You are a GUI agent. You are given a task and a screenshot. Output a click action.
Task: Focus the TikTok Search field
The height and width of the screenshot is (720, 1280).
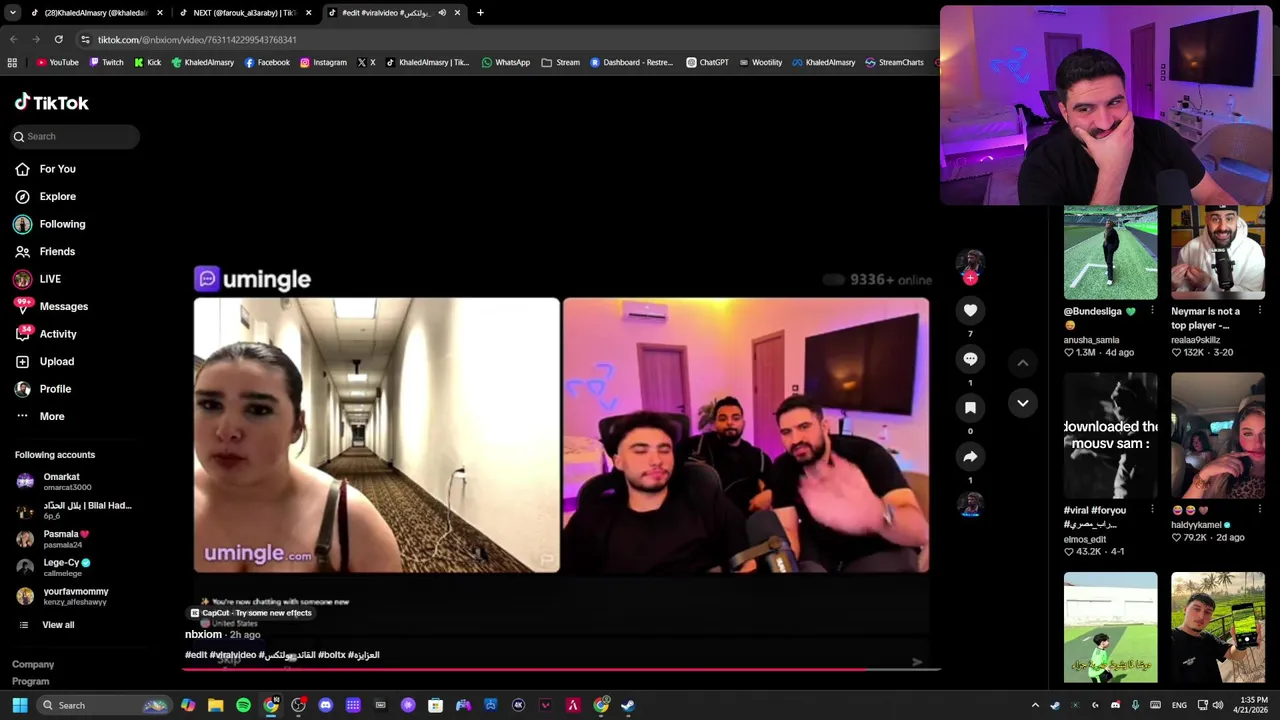point(76,136)
